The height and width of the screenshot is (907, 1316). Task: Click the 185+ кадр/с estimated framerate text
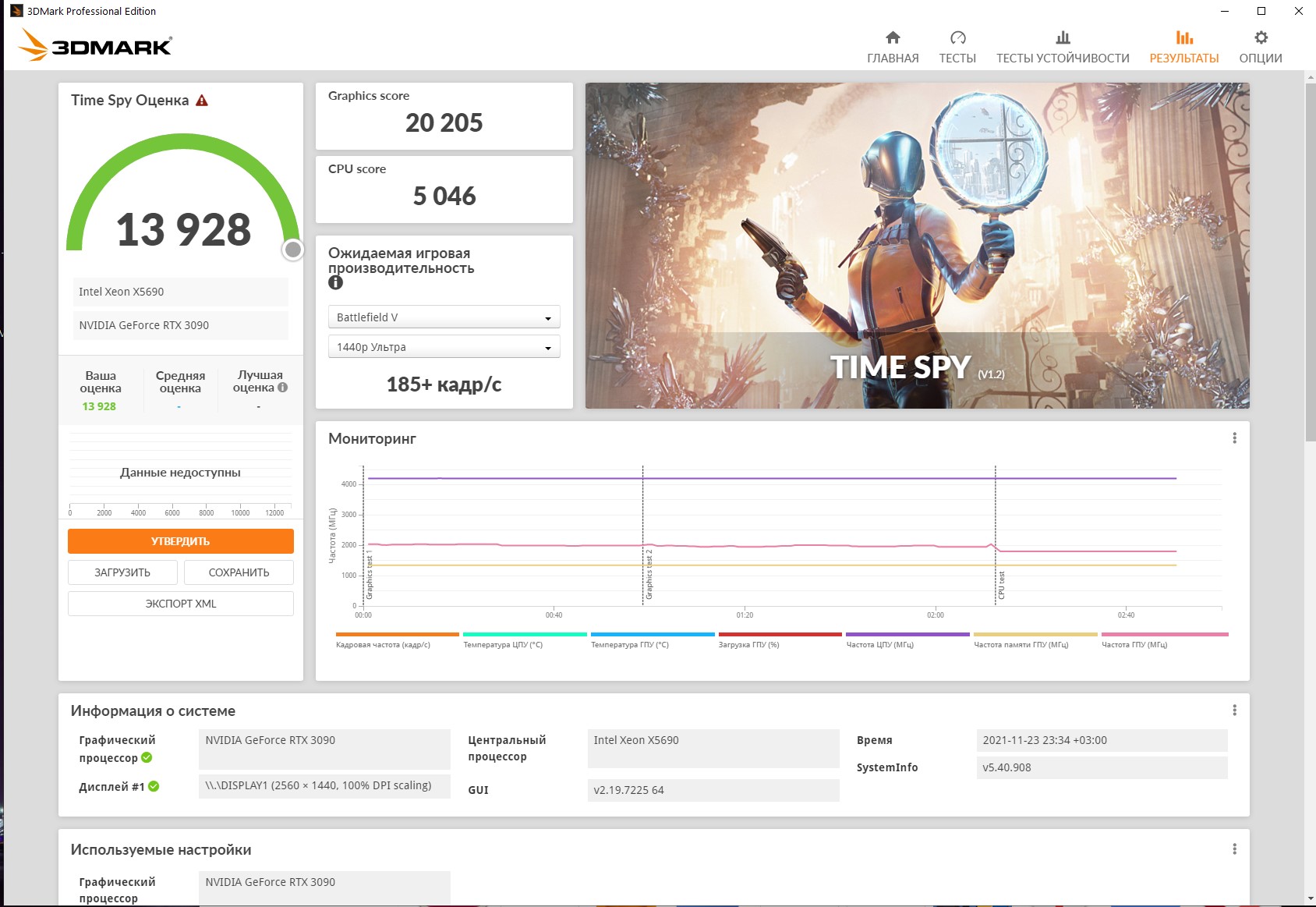click(444, 384)
